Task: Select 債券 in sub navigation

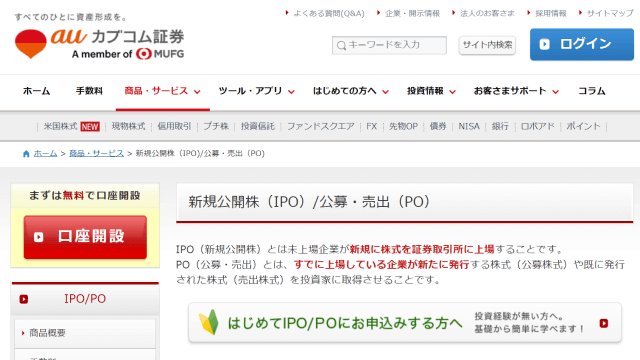Action: coord(438,127)
